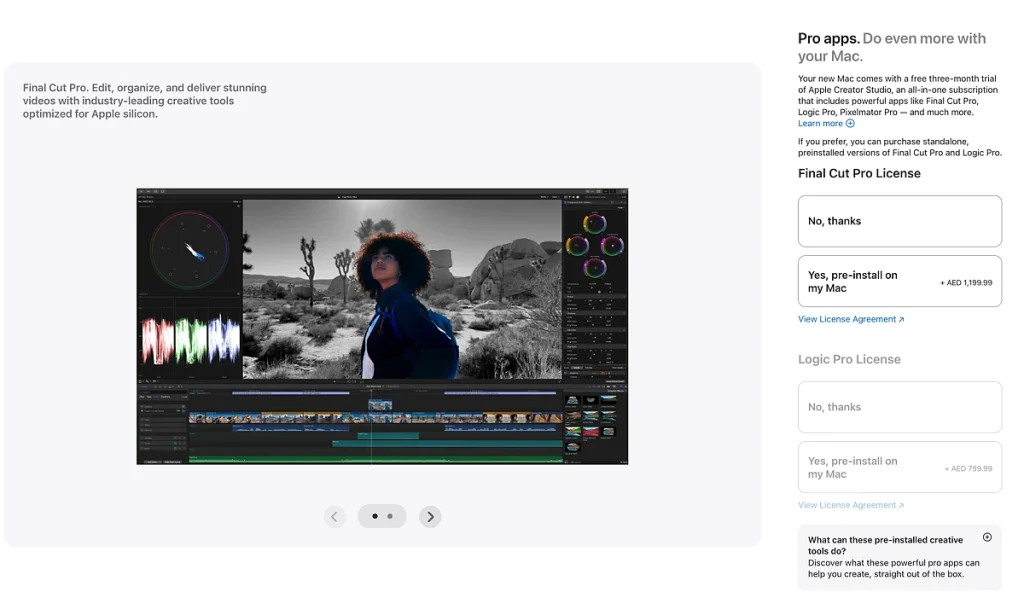Open the Learn more link
1024x604 pixels.
point(820,124)
